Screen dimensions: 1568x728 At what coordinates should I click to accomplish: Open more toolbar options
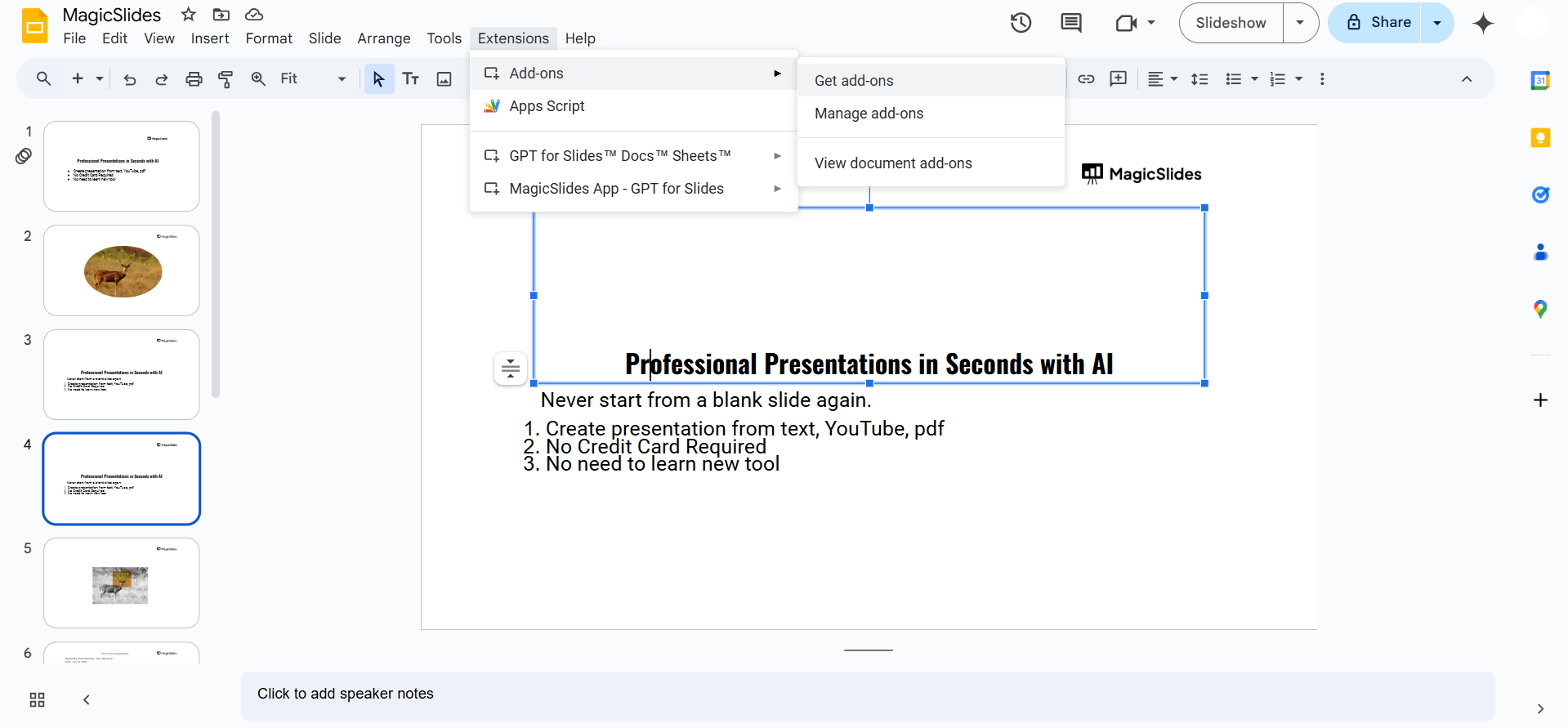coord(1322,78)
